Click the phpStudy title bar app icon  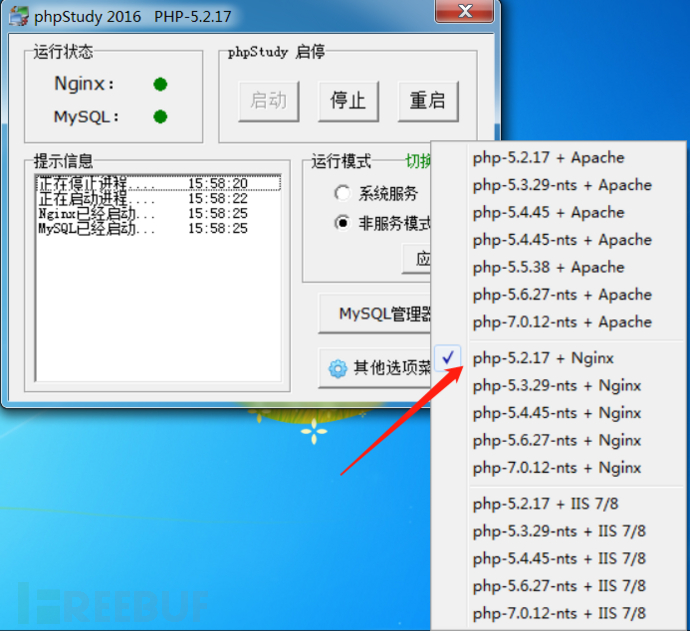(x=18, y=16)
